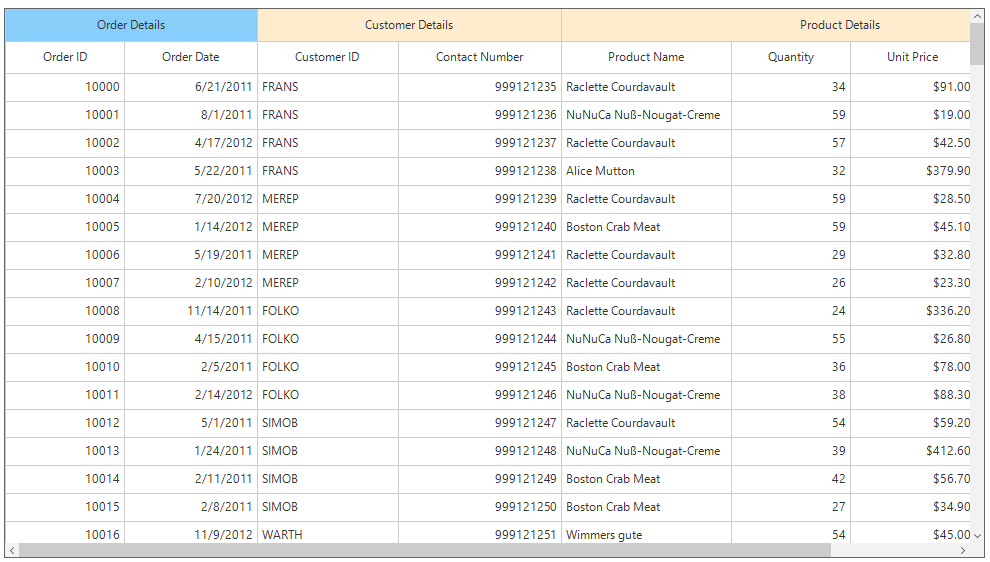Screen dimensions: 990x562
Task: Click the vertical scrollbar down arrow
Action: click(x=977, y=535)
